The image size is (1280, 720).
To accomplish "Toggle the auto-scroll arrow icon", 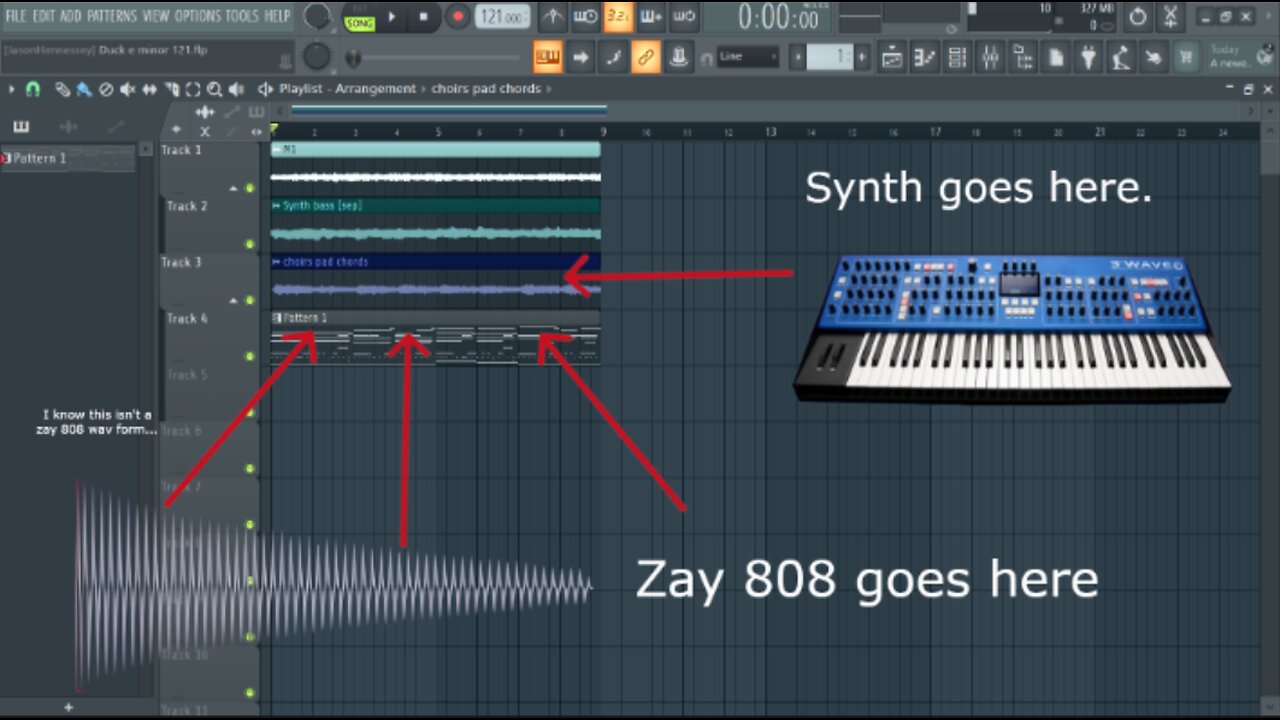I will pos(580,57).
